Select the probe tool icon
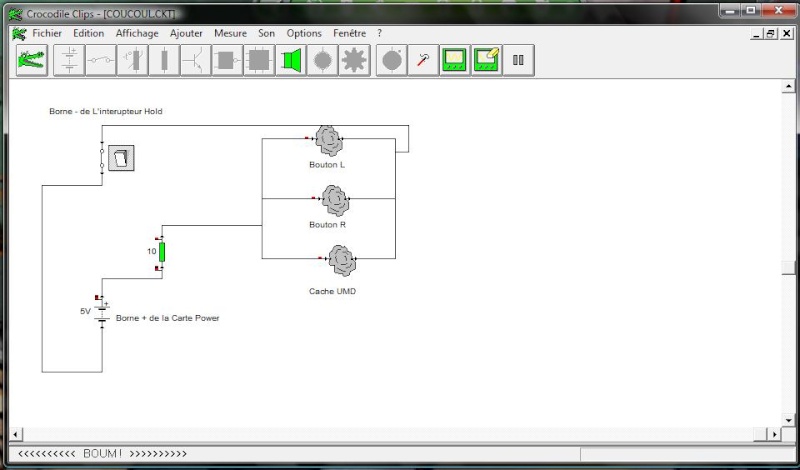The height and width of the screenshot is (470, 800). click(x=423, y=60)
